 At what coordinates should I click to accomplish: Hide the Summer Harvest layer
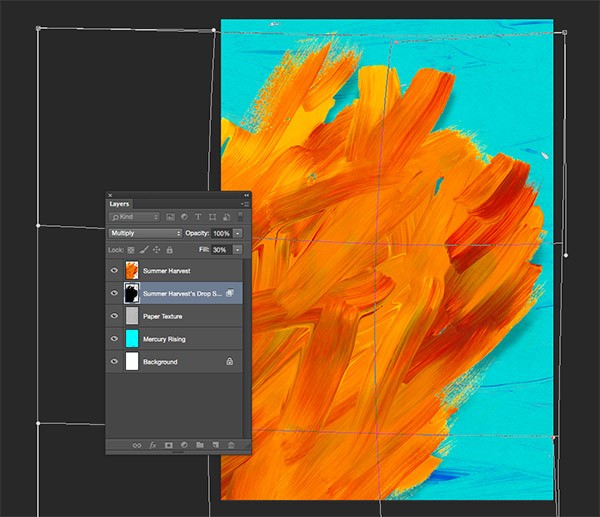pos(114,271)
